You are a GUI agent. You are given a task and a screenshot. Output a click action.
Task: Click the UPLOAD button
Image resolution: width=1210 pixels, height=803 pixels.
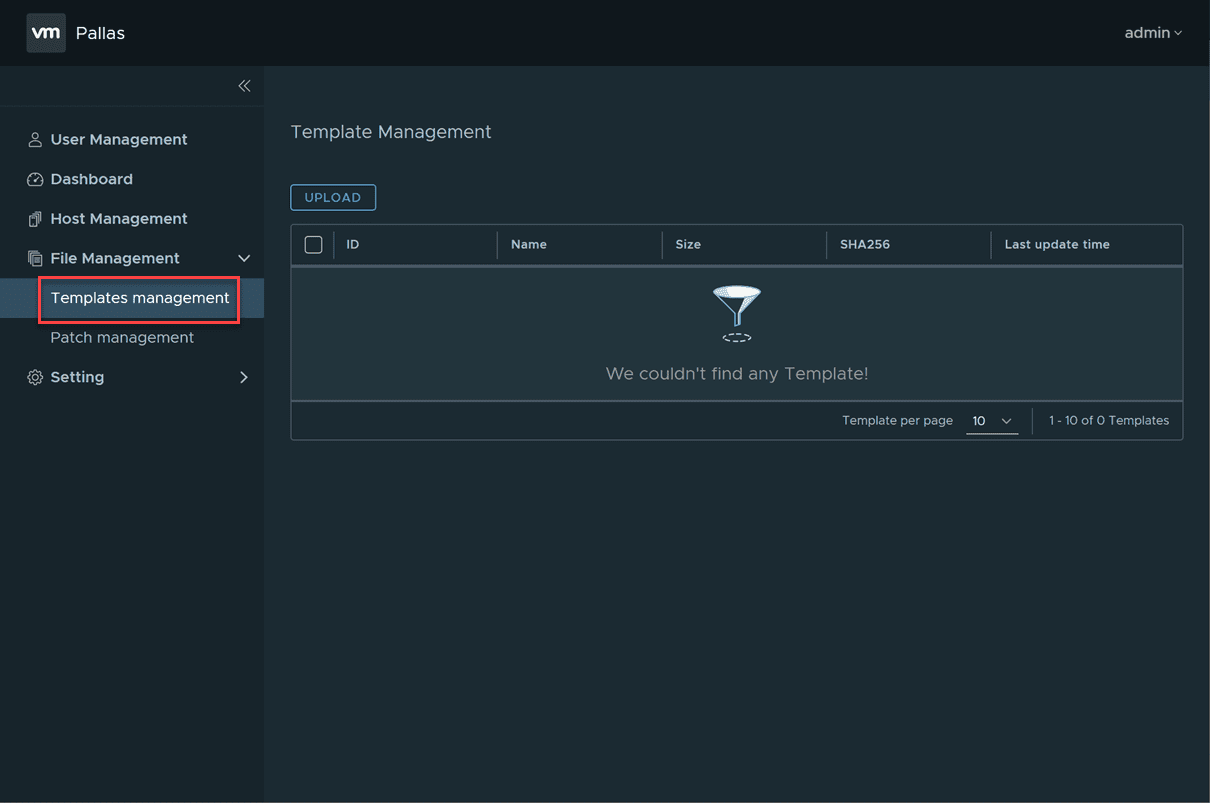pos(333,198)
